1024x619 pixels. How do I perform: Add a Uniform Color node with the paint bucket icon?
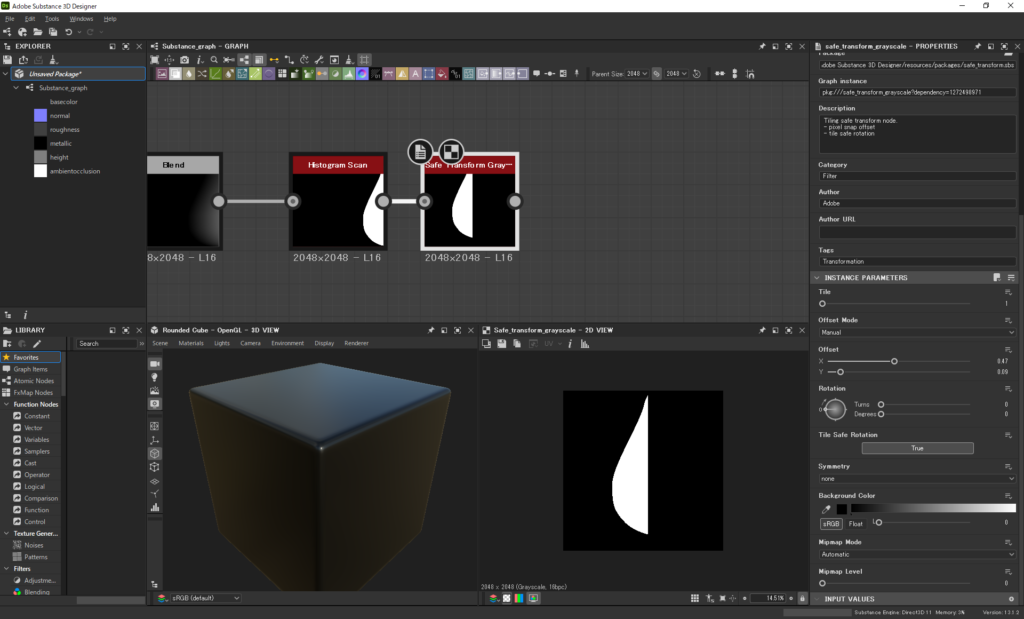tap(442, 74)
